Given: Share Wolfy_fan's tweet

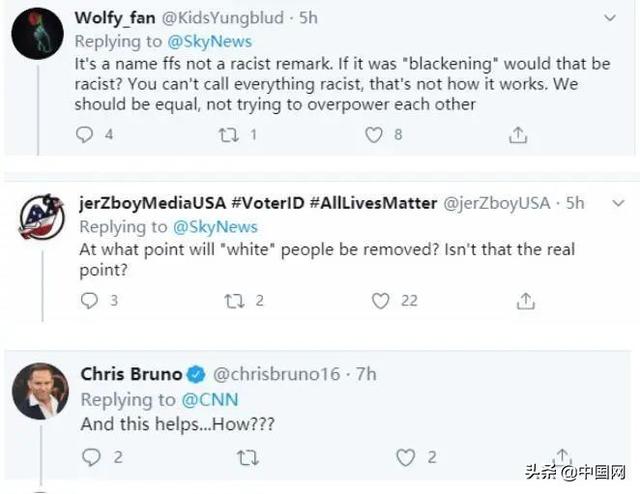Looking at the screenshot, I should 518,134.
